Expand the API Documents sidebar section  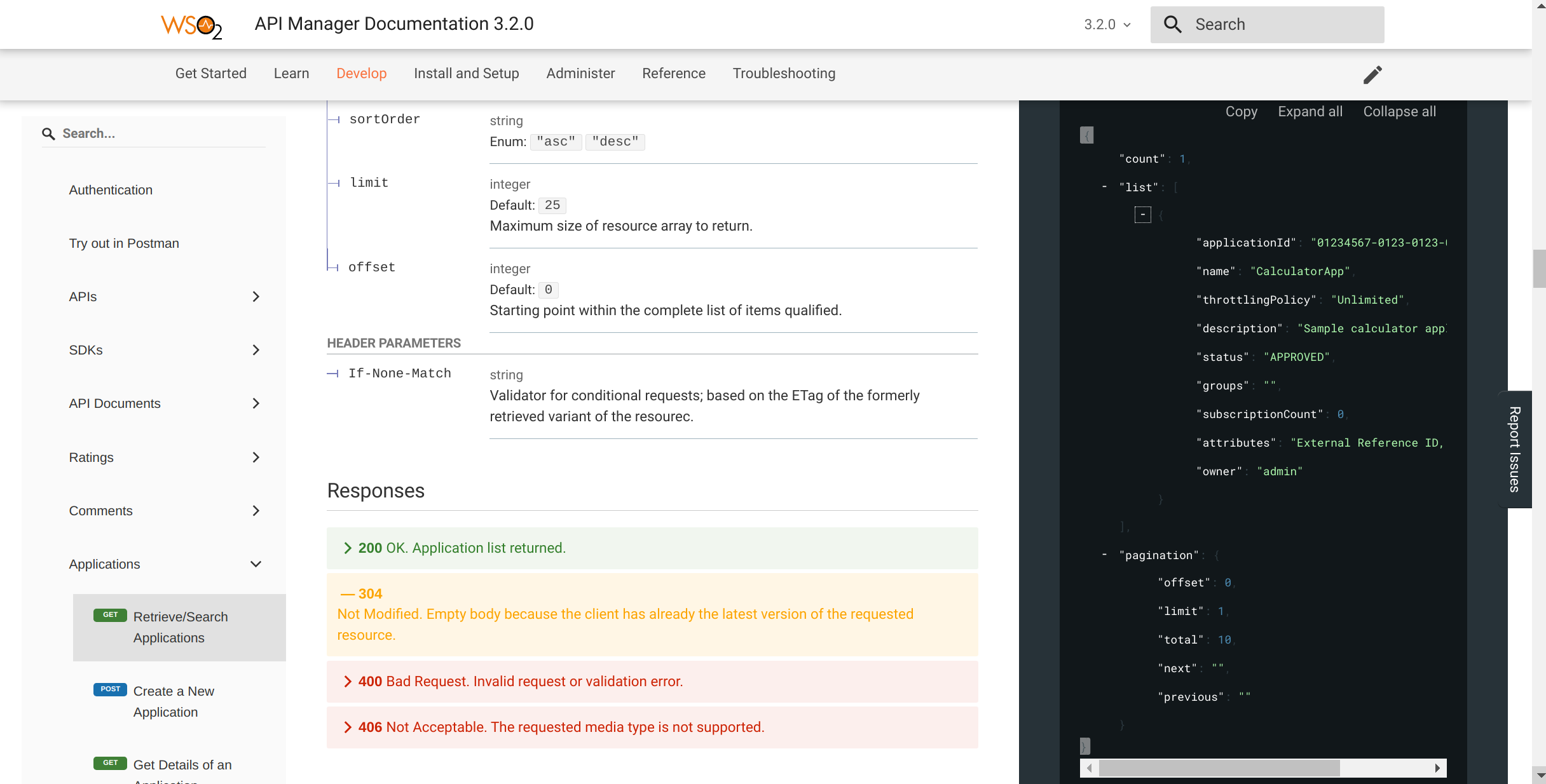pos(256,403)
